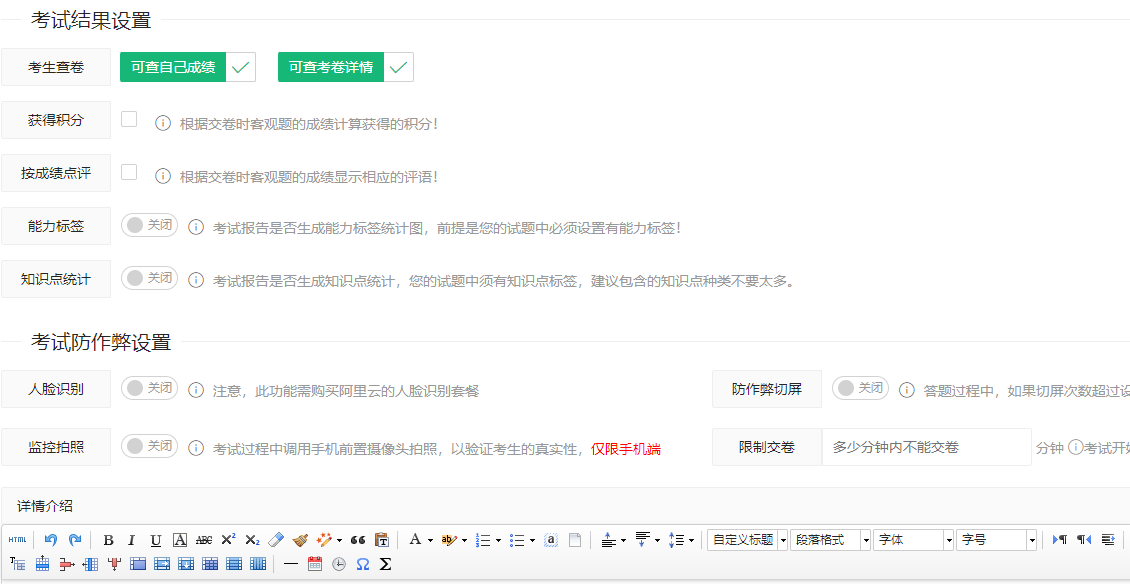The height and width of the screenshot is (584, 1130).
Task: Click the 可查考卷详情 button
Action: coord(331,67)
